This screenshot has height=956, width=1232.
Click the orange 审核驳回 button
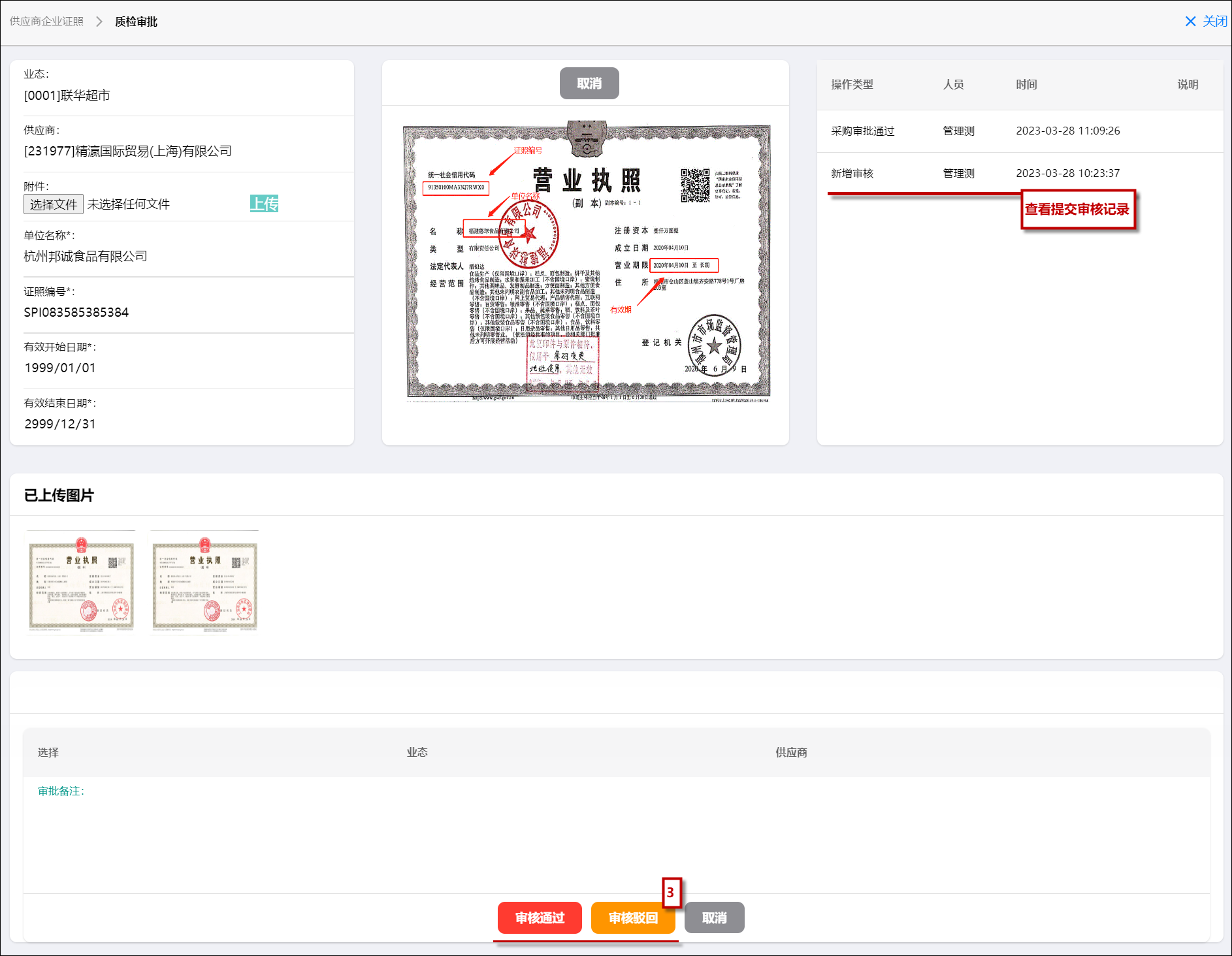pos(633,917)
